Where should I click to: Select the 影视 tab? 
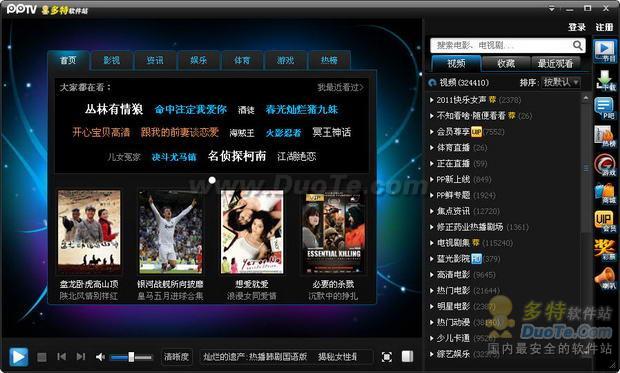(112, 60)
